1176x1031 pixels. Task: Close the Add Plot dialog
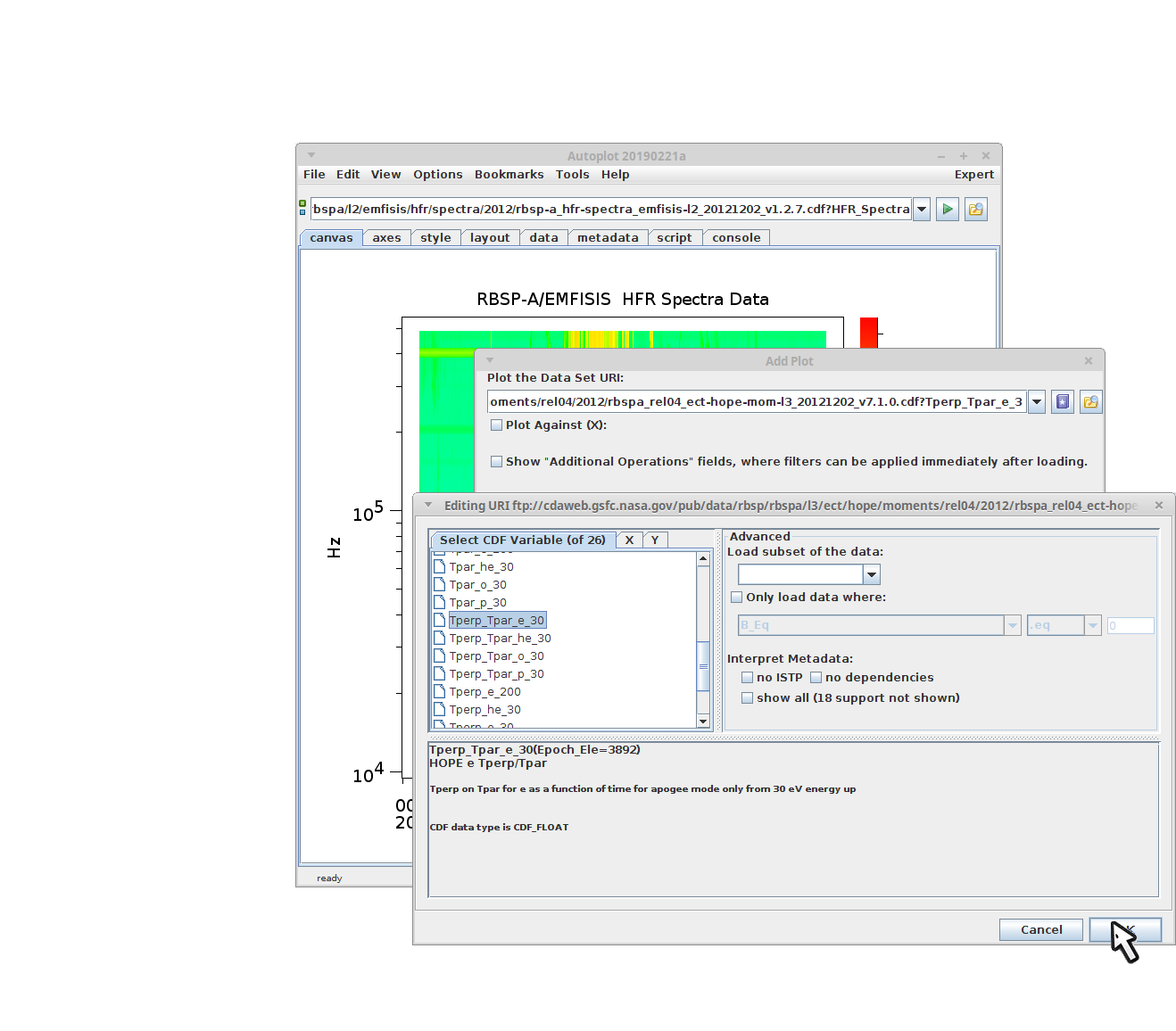(1089, 360)
